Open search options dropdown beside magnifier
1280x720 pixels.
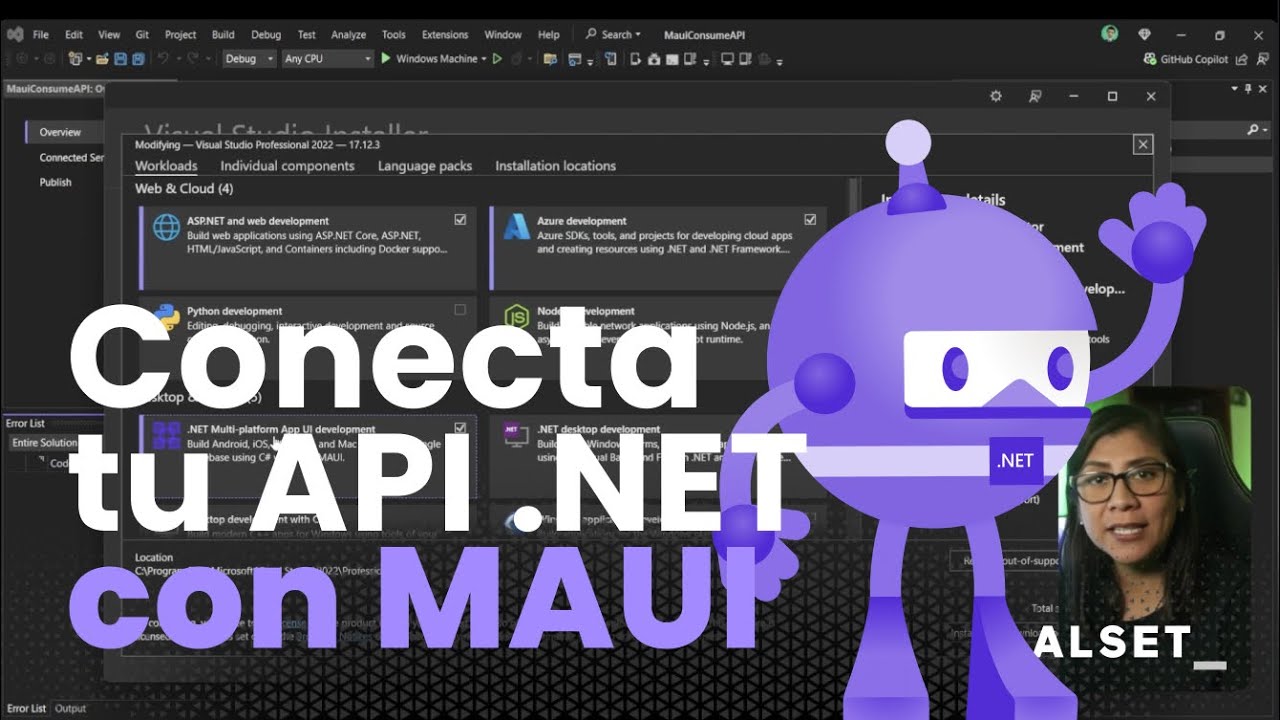1264,130
